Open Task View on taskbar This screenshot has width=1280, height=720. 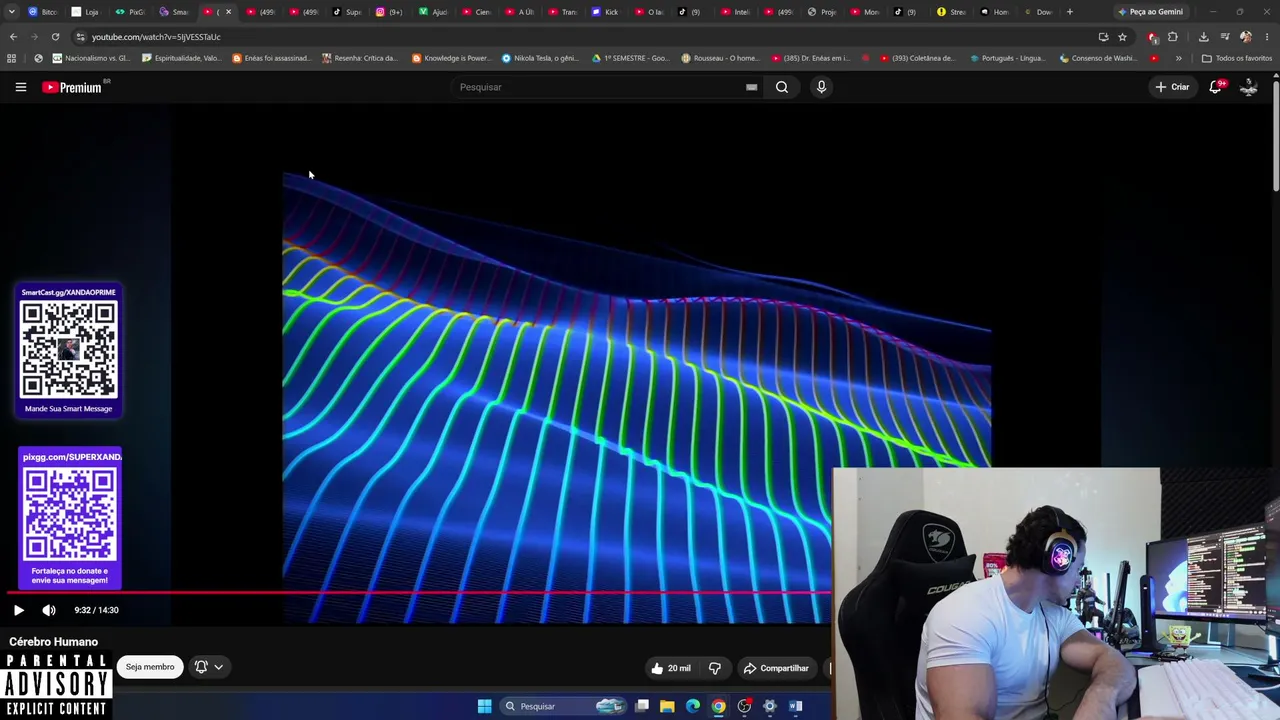click(x=642, y=706)
